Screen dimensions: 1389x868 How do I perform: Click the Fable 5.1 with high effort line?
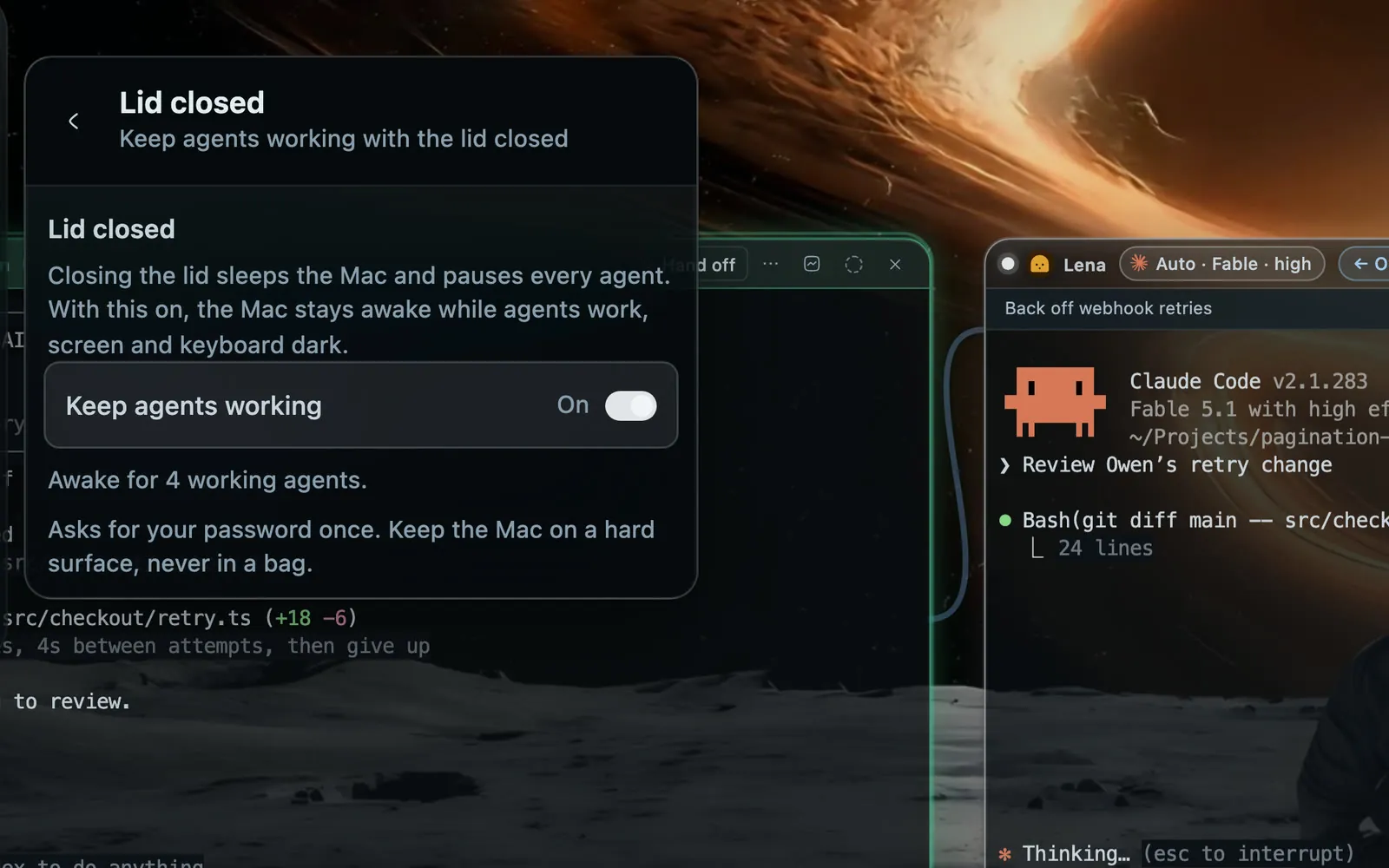click(1259, 409)
